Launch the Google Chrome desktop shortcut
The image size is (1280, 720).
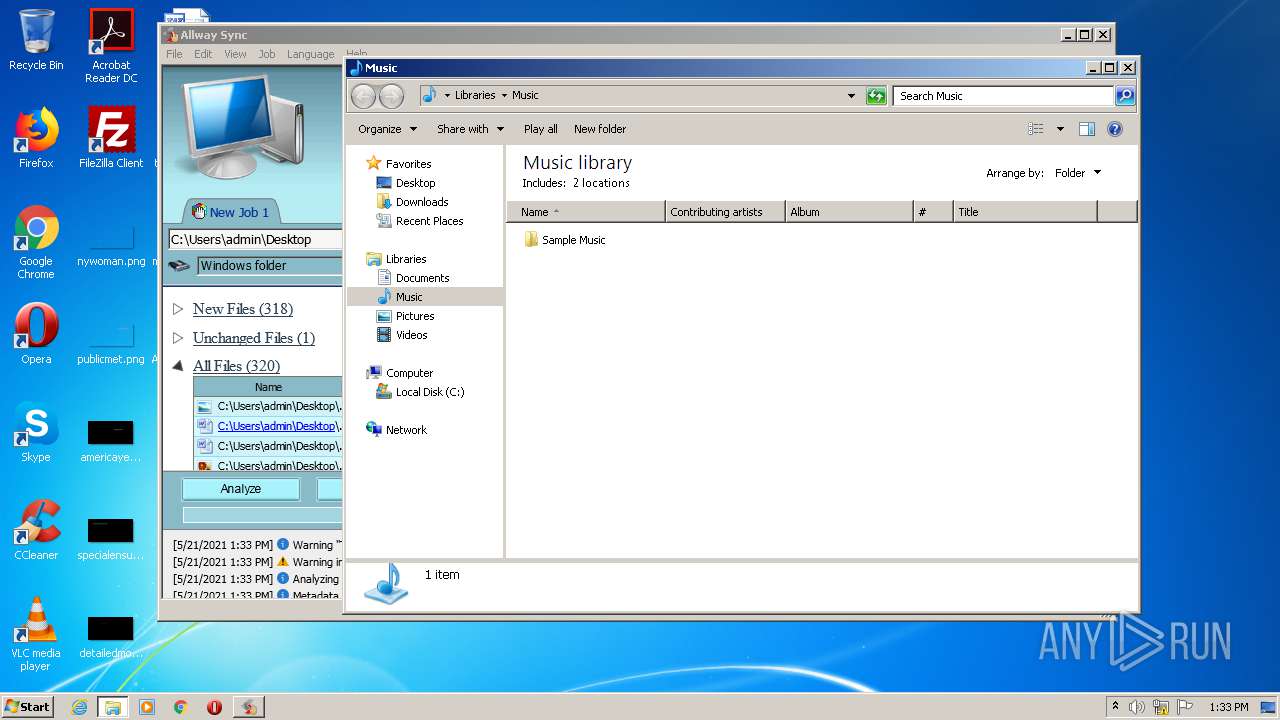tap(36, 242)
